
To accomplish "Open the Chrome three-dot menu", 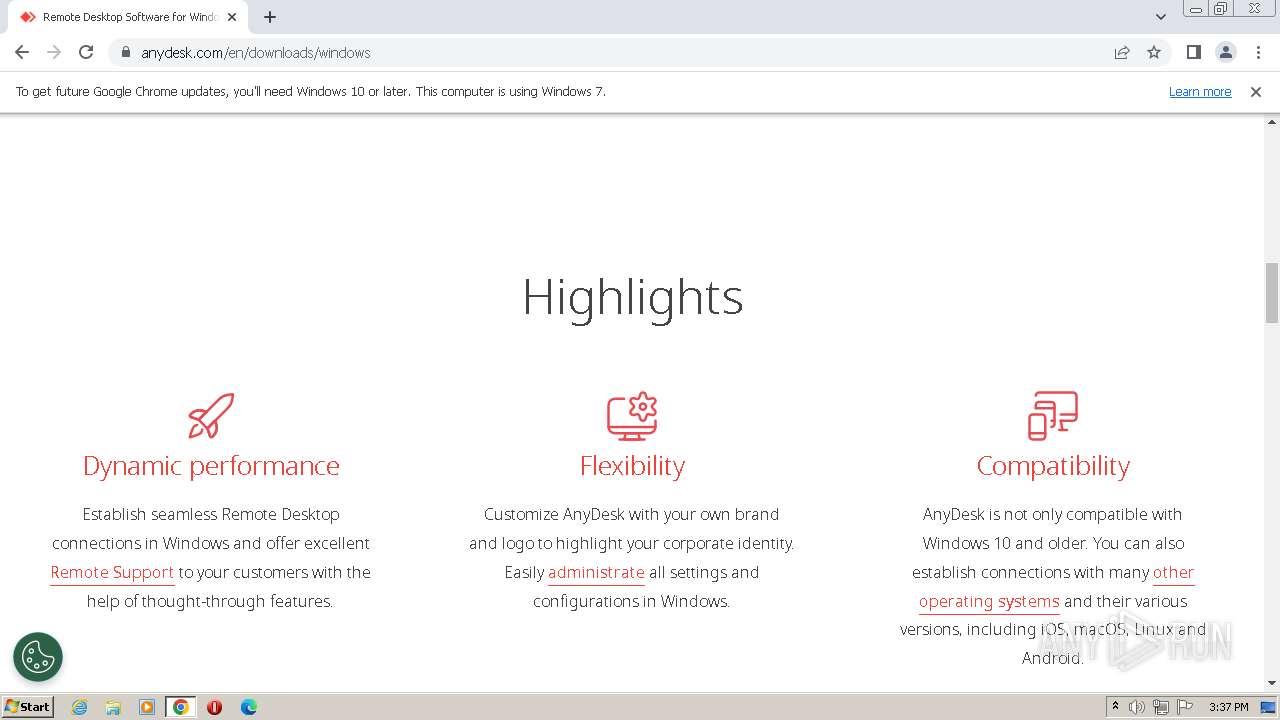I will 1258,52.
